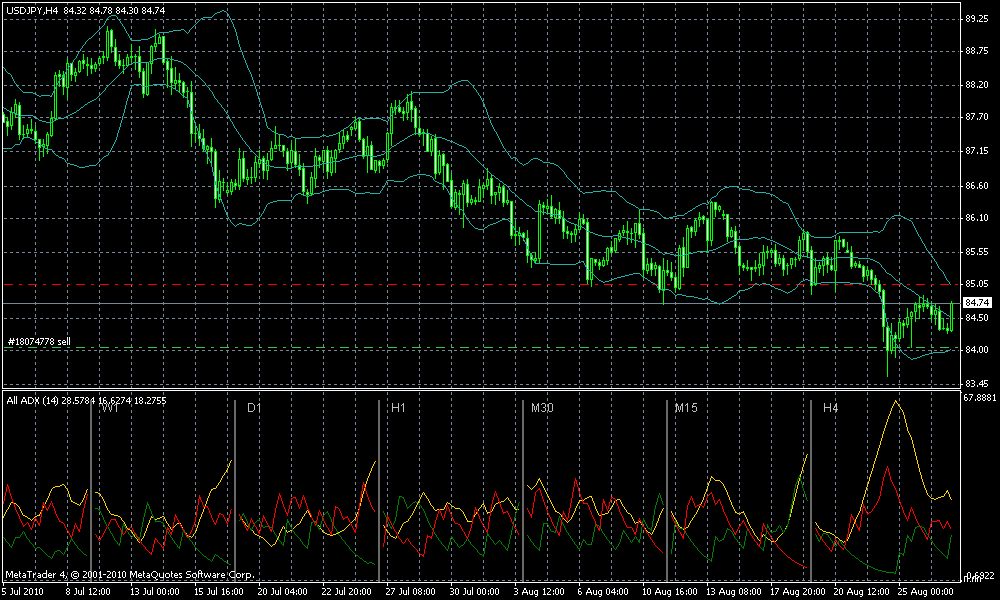Click the '5 Jul 2010' date label
The image size is (1000, 600).
(x=24, y=591)
